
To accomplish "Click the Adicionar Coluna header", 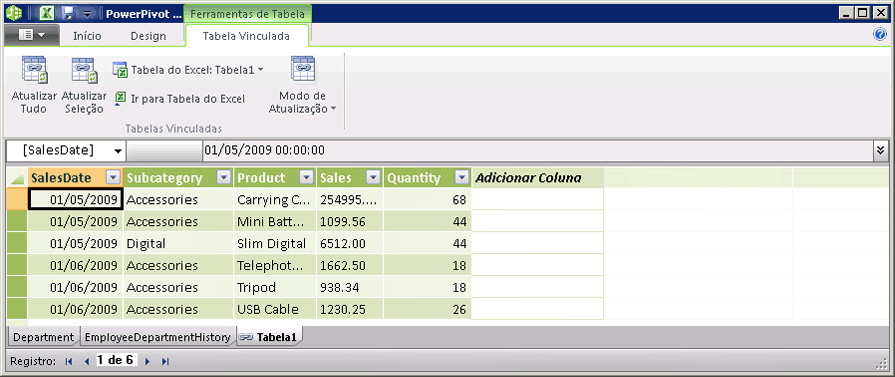I will pyautogui.click(x=537, y=178).
